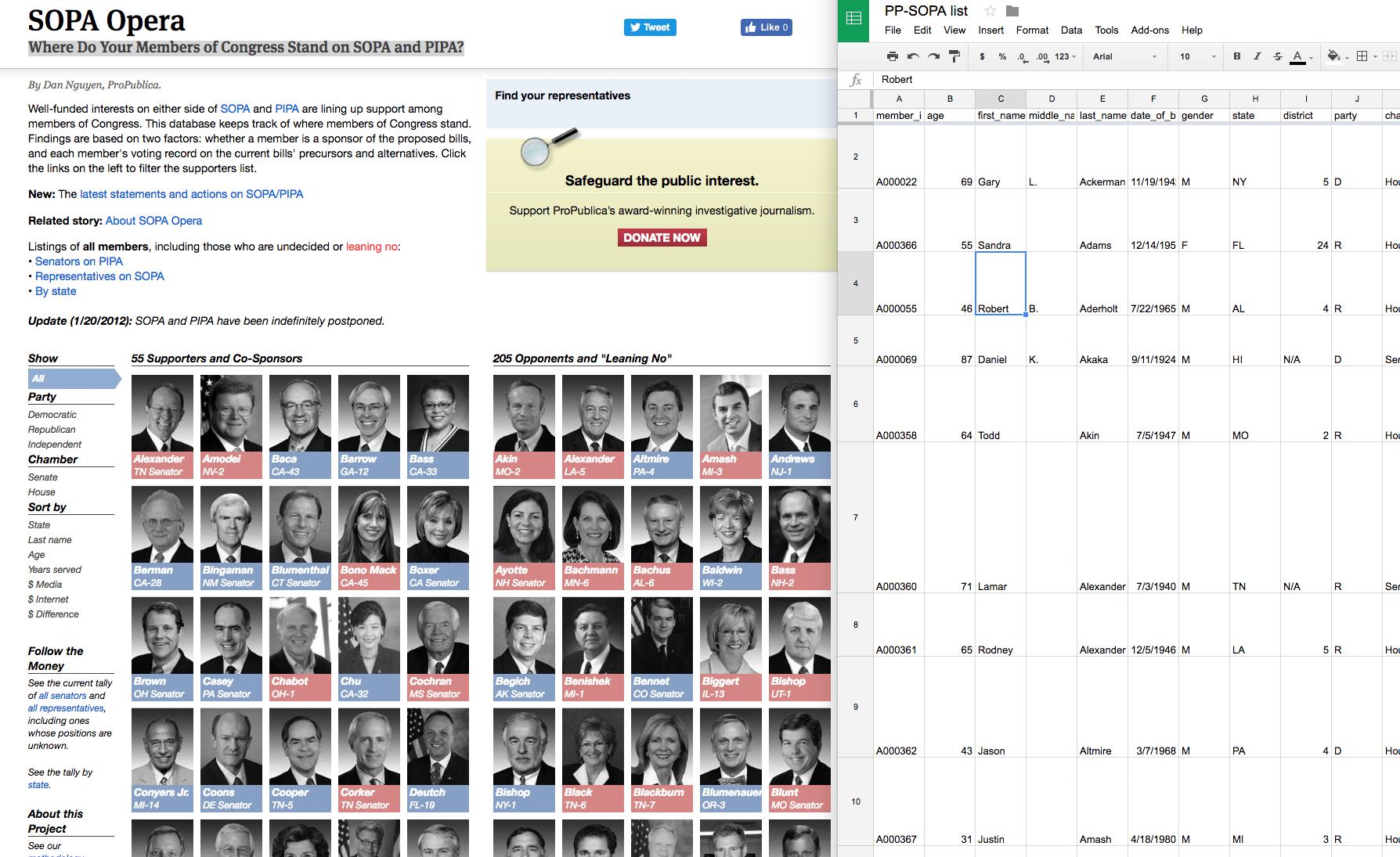This screenshot has width=1400, height=857.
Task: Open the Insert menu
Action: pyautogui.click(x=990, y=30)
